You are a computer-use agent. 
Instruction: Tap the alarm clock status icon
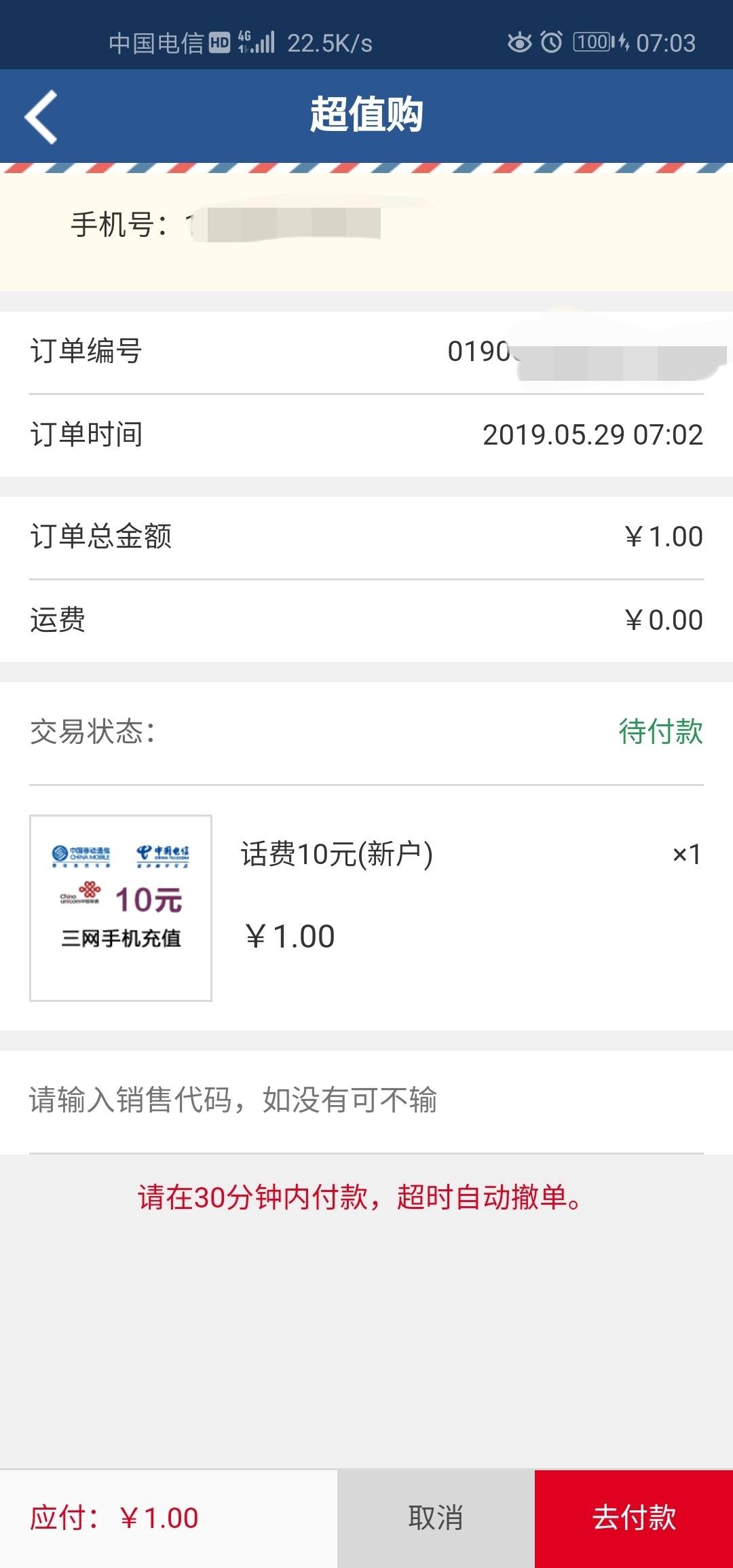point(551,43)
